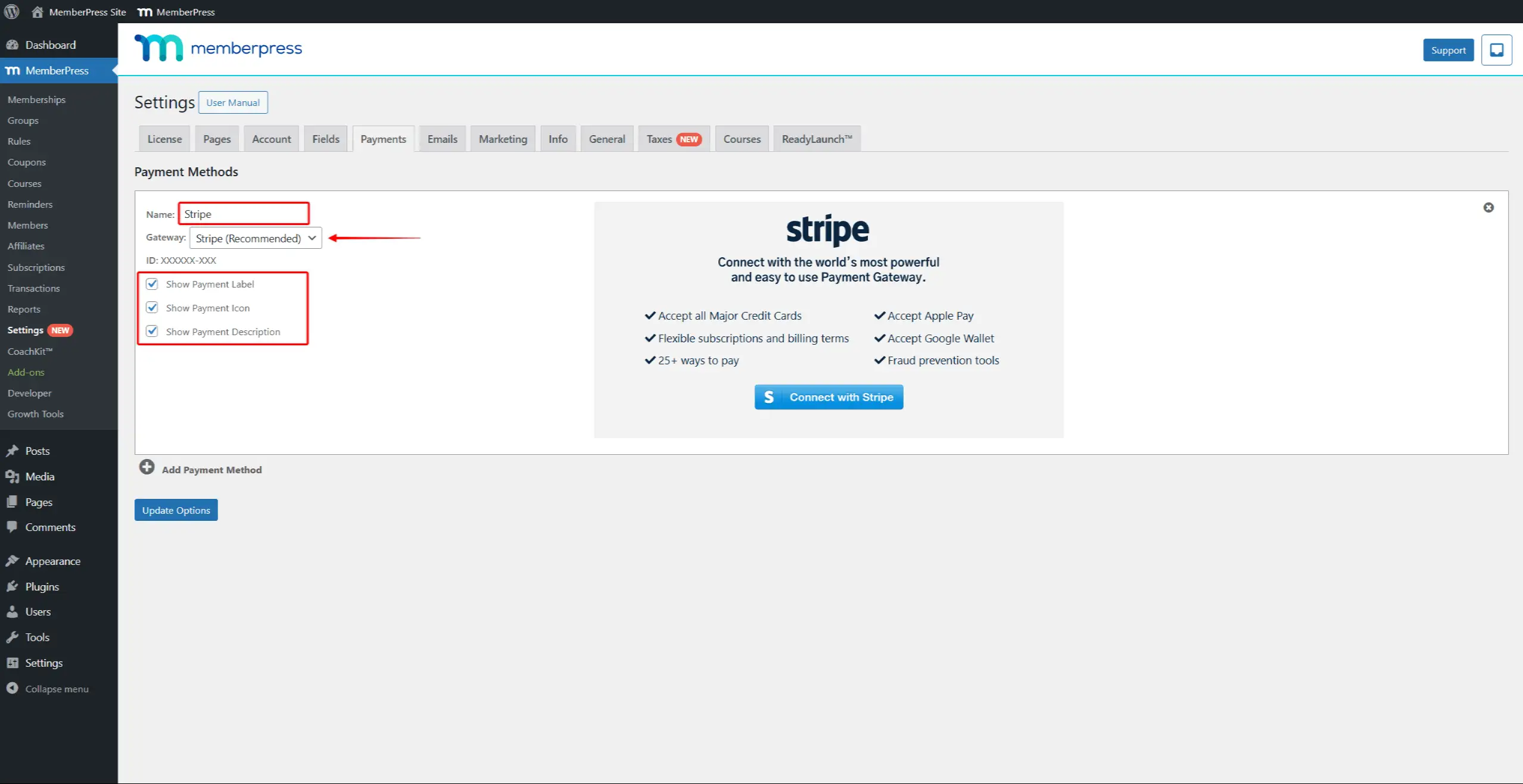The image size is (1523, 784).
Task: Toggle Show Payment Label checkbox
Action: (152, 284)
